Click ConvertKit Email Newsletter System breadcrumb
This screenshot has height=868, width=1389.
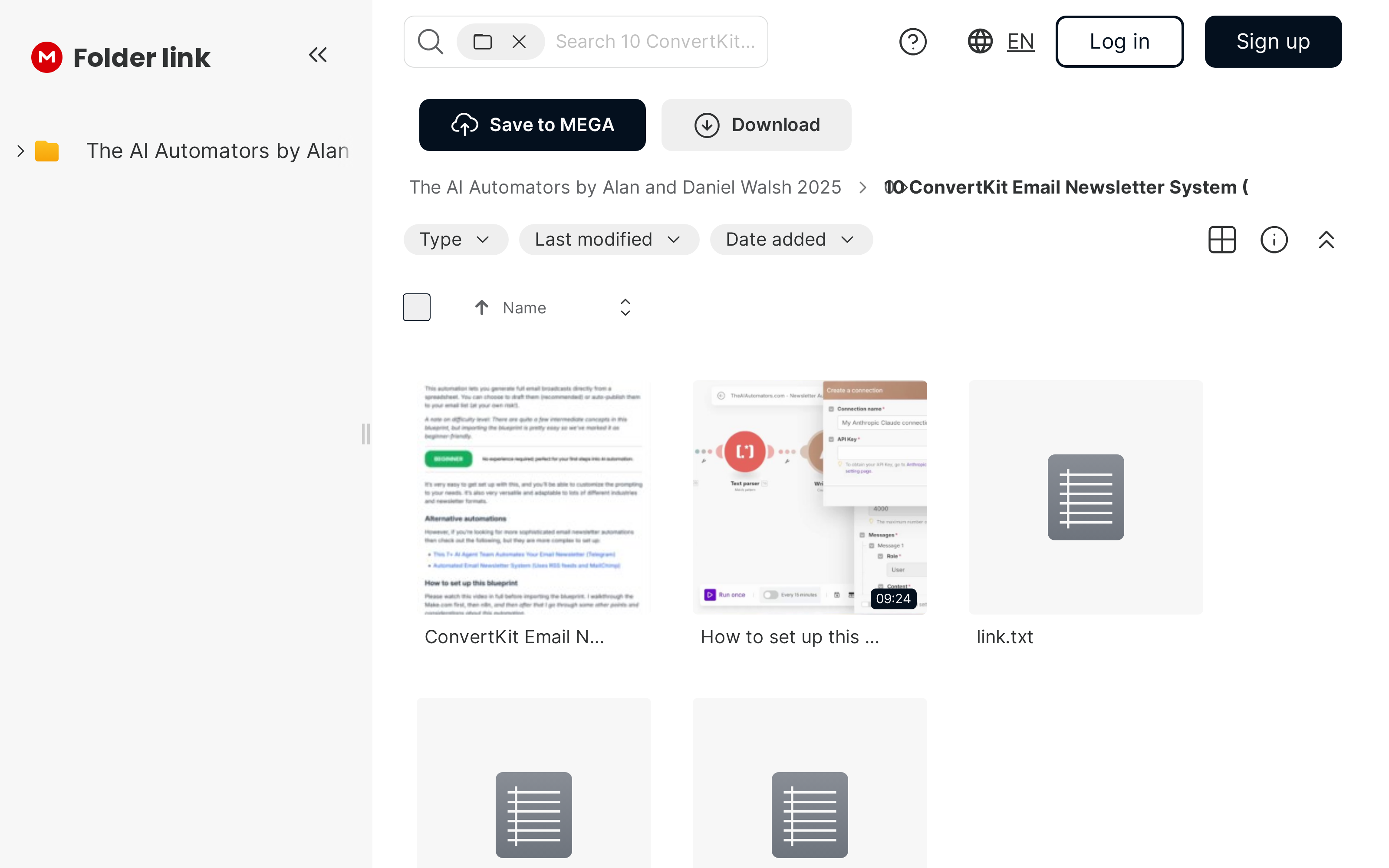[x=1066, y=187]
